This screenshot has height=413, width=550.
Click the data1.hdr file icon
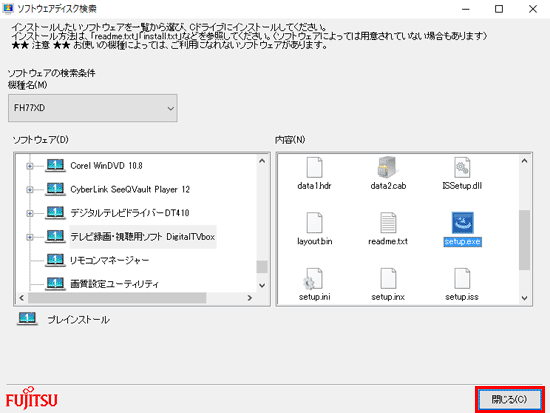(314, 167)
